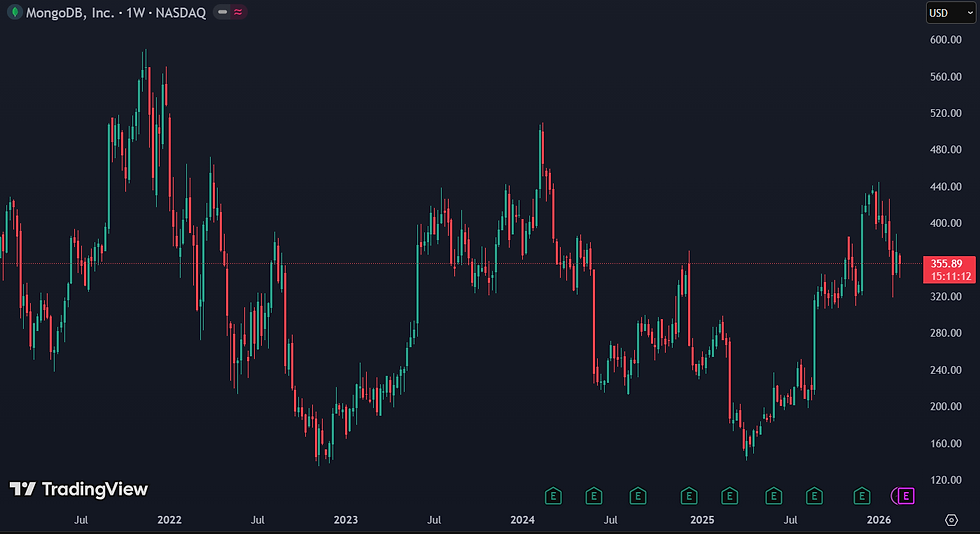
Task: Click the 600.00 price axis label
Action: [946, 39]
